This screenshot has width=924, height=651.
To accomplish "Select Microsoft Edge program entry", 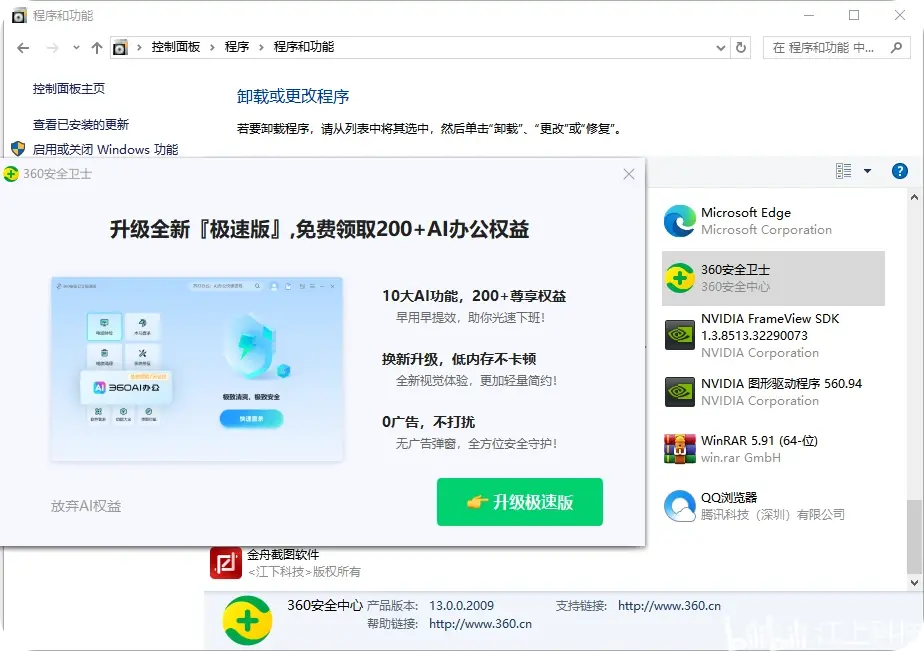I will coord(773,221).
